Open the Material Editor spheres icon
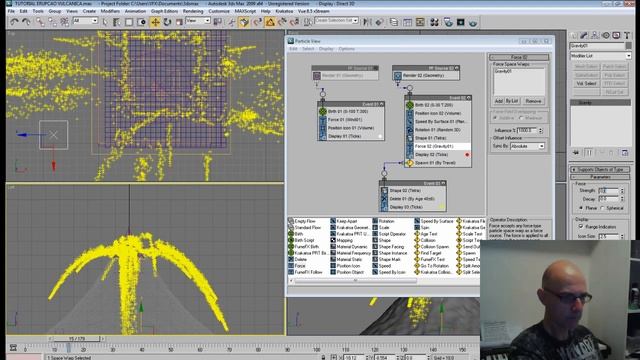The image size is (640, 360). (x=434, y=22)
